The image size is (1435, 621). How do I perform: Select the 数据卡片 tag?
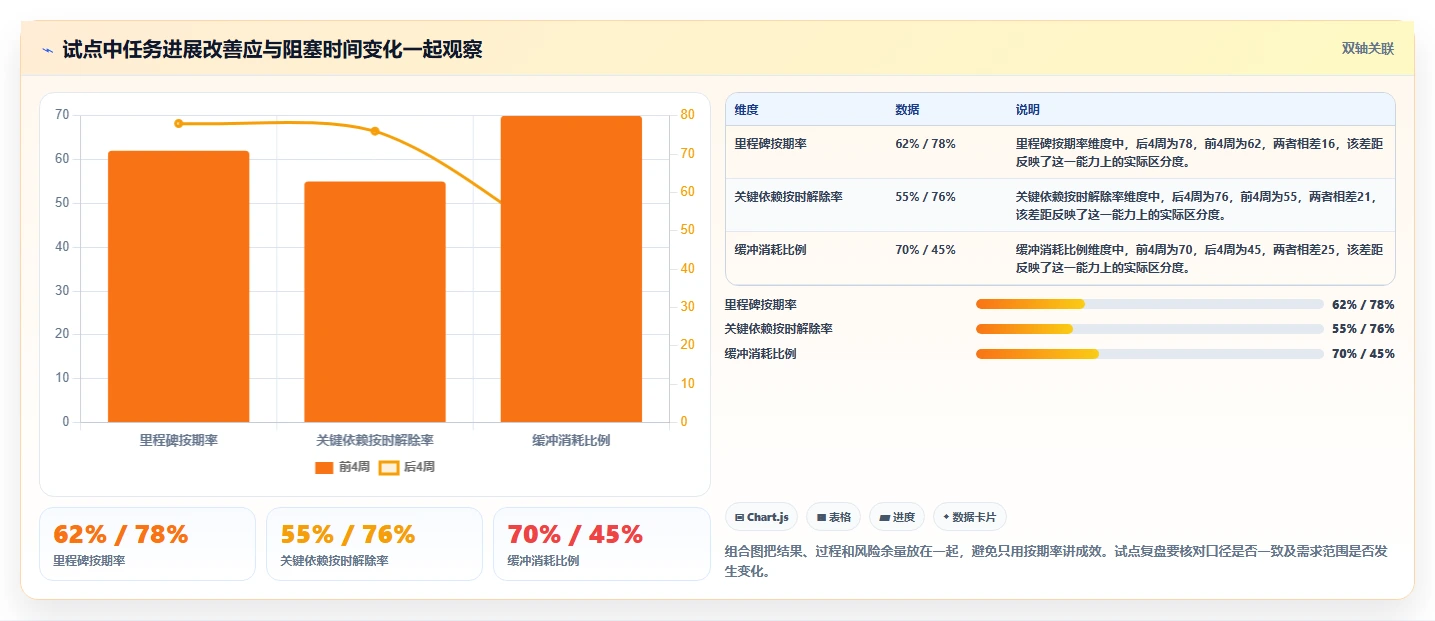pyautogui.click(x=969, y=517)
